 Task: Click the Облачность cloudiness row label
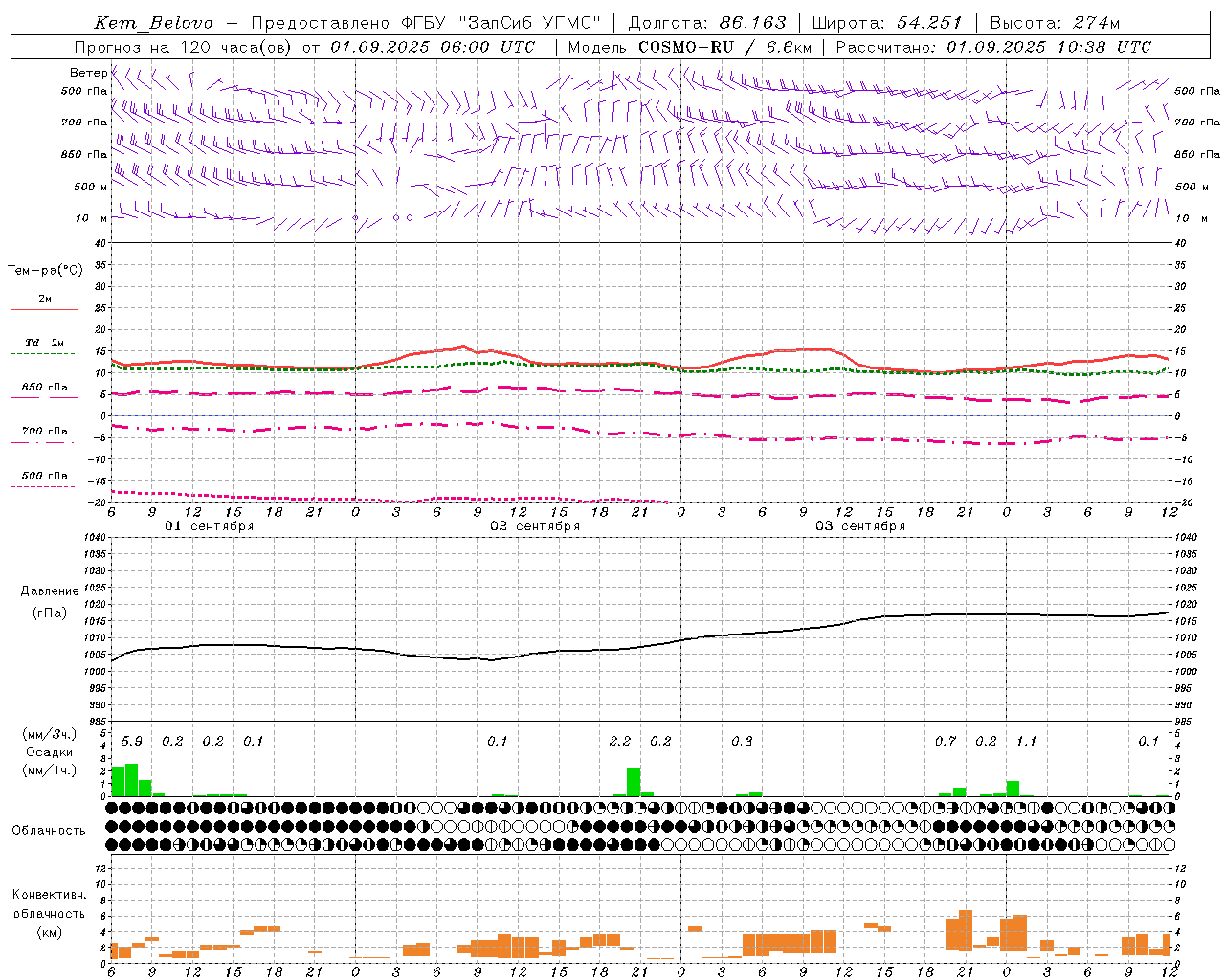[48, 830]
